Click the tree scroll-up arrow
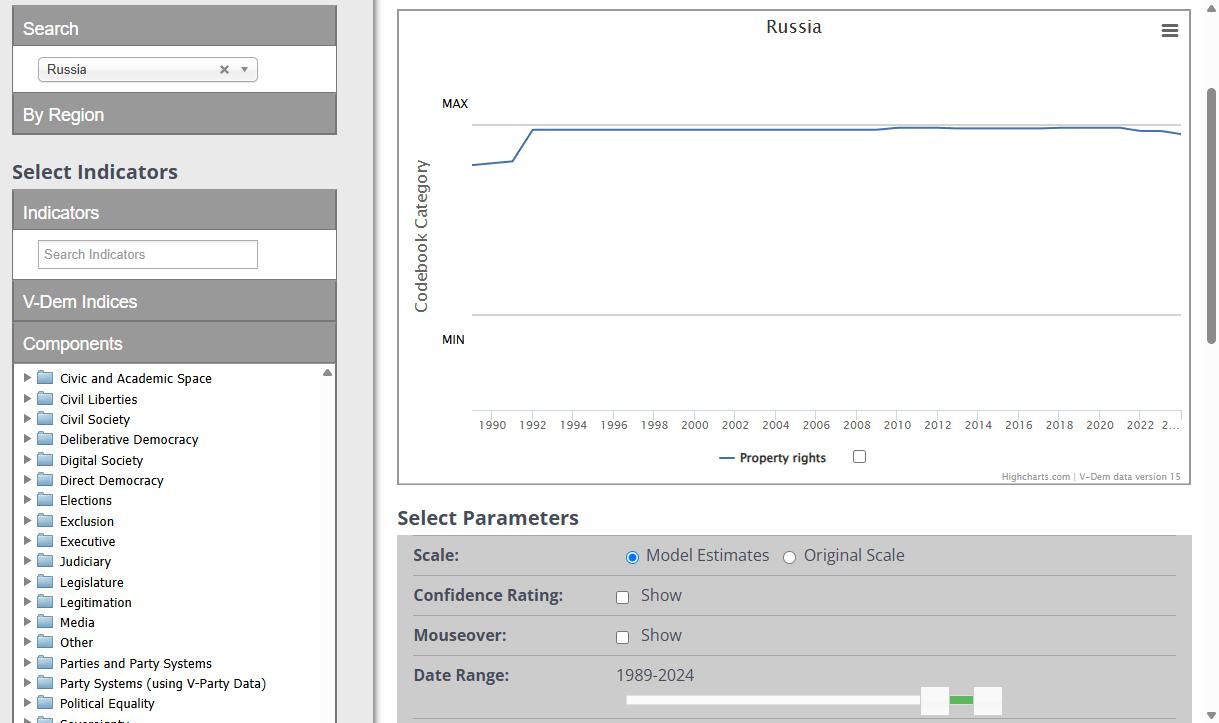Screen dimensions: 1219x723 327,373
